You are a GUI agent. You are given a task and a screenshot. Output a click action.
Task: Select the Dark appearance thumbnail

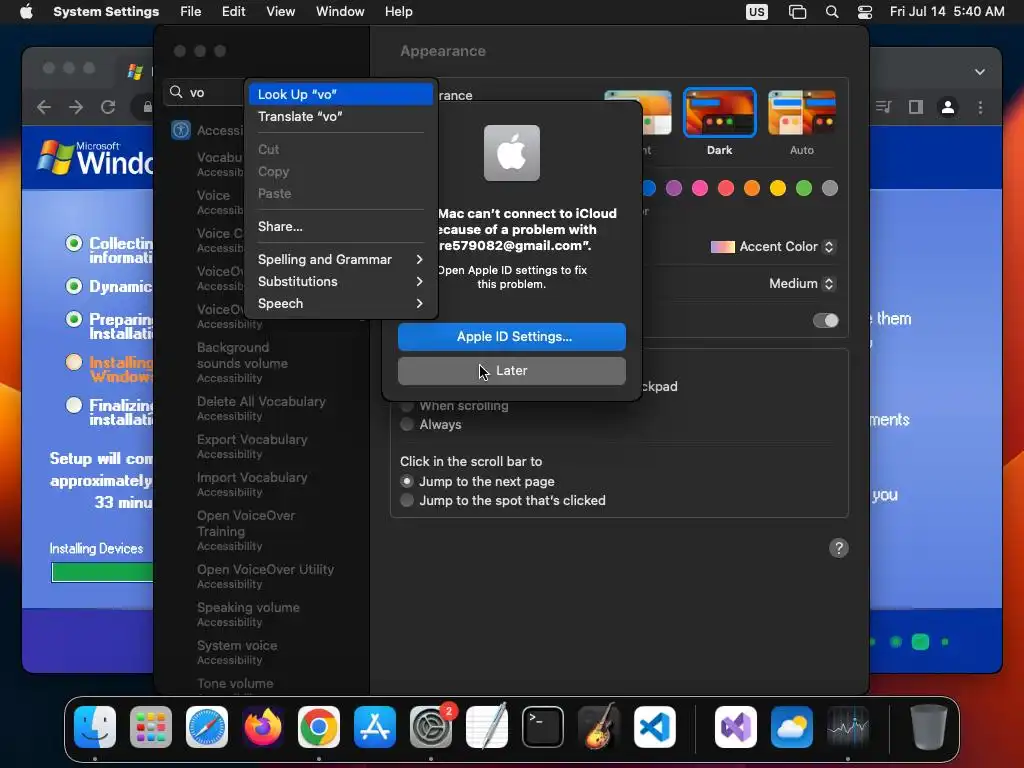720,112
